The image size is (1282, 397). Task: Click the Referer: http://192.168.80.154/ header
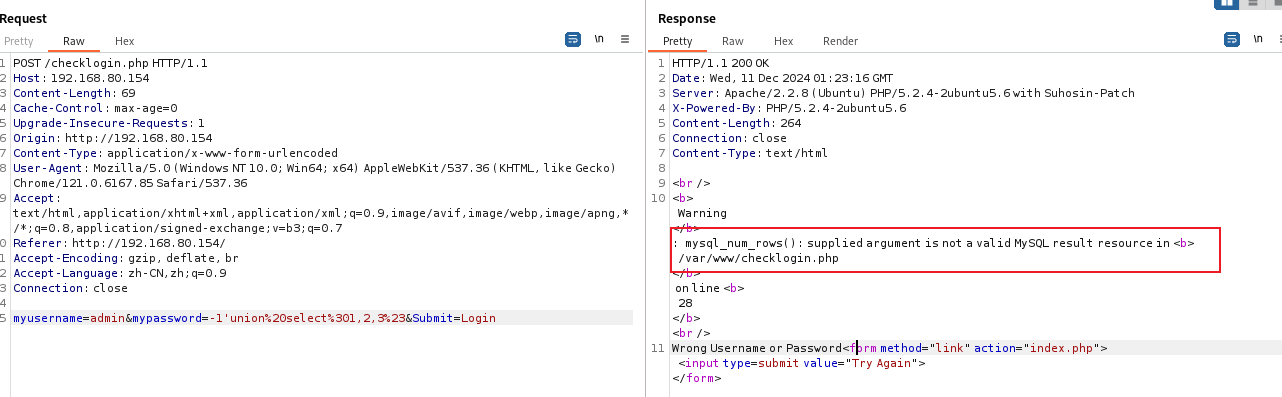point(119,243)
